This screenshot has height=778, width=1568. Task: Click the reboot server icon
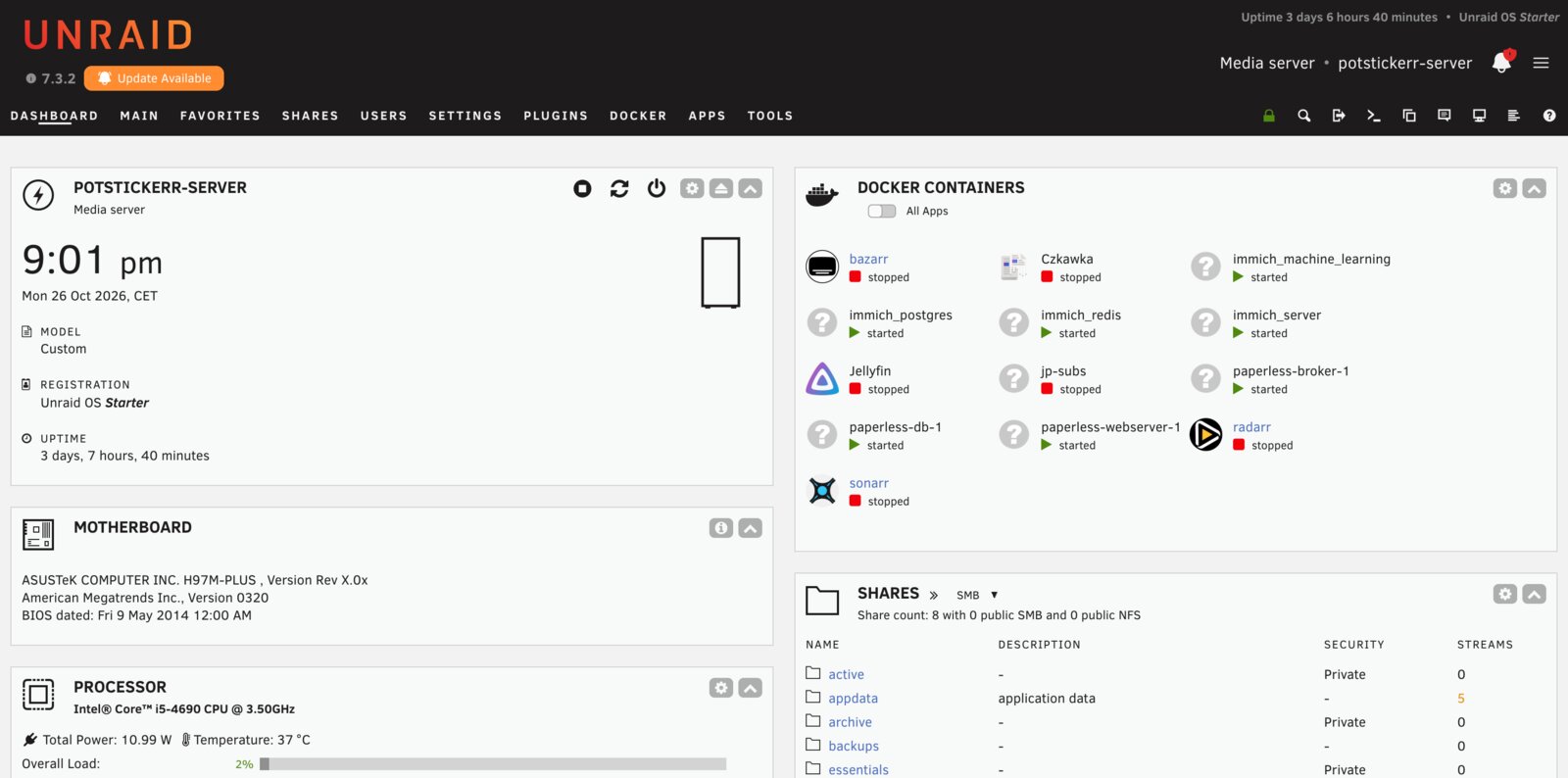pos(619,188)
